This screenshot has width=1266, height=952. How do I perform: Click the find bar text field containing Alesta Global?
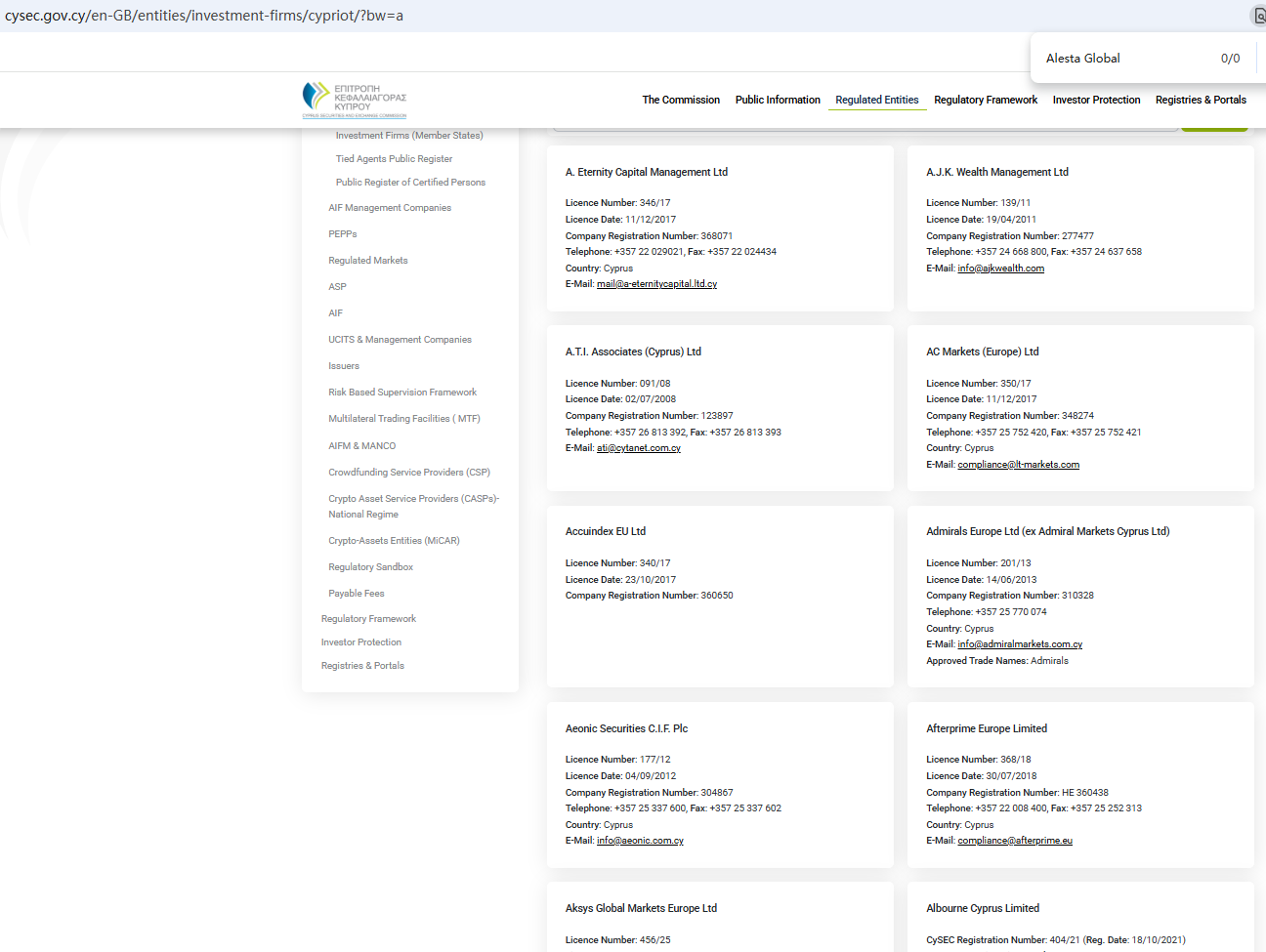1123,59
